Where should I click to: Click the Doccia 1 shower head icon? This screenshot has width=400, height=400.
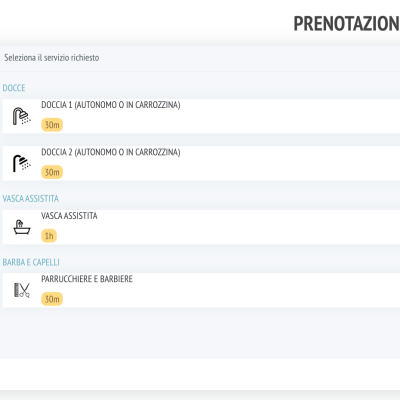pos(22,116)
